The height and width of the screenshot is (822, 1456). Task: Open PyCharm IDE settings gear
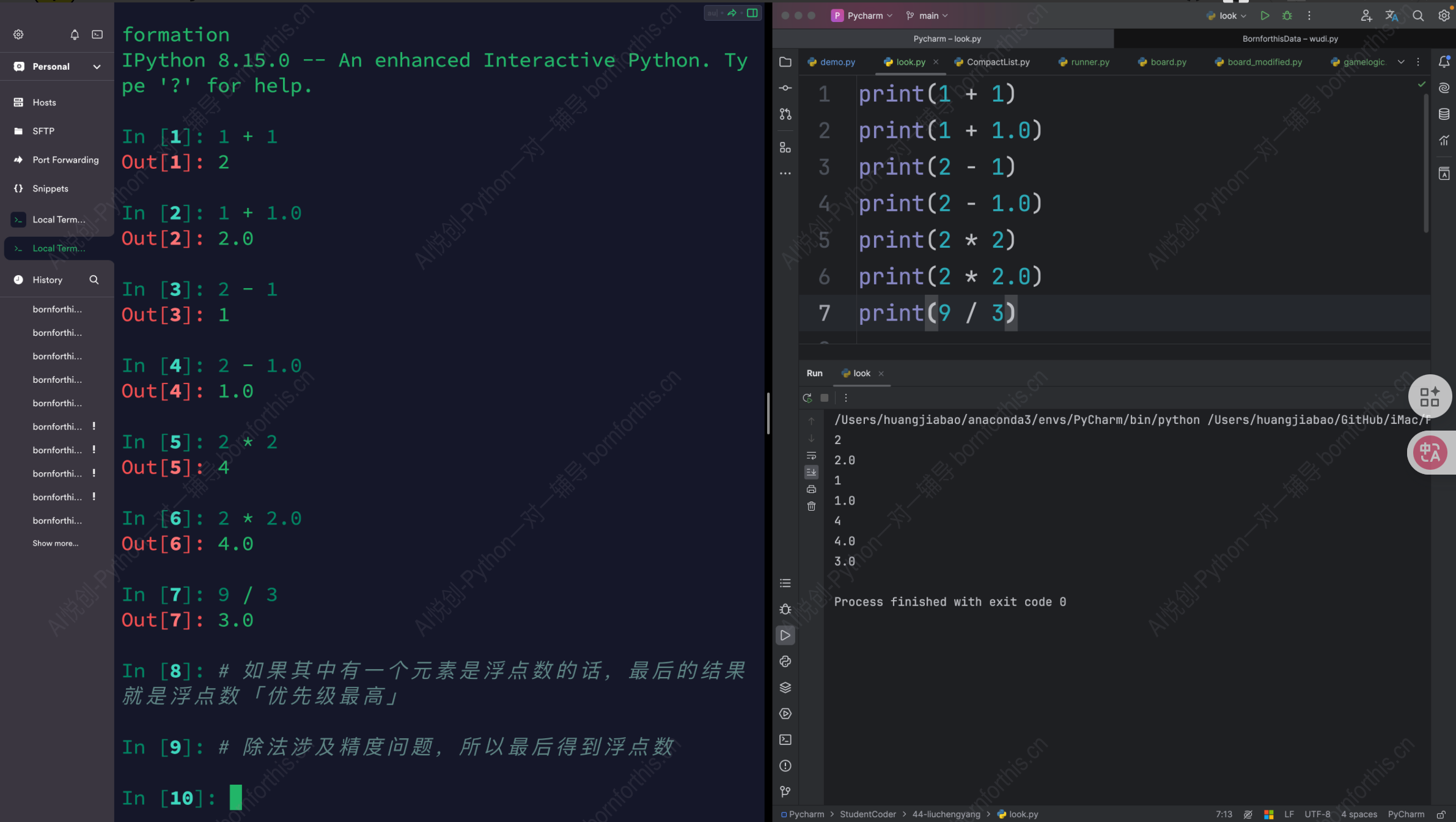tap(1444, 16)
